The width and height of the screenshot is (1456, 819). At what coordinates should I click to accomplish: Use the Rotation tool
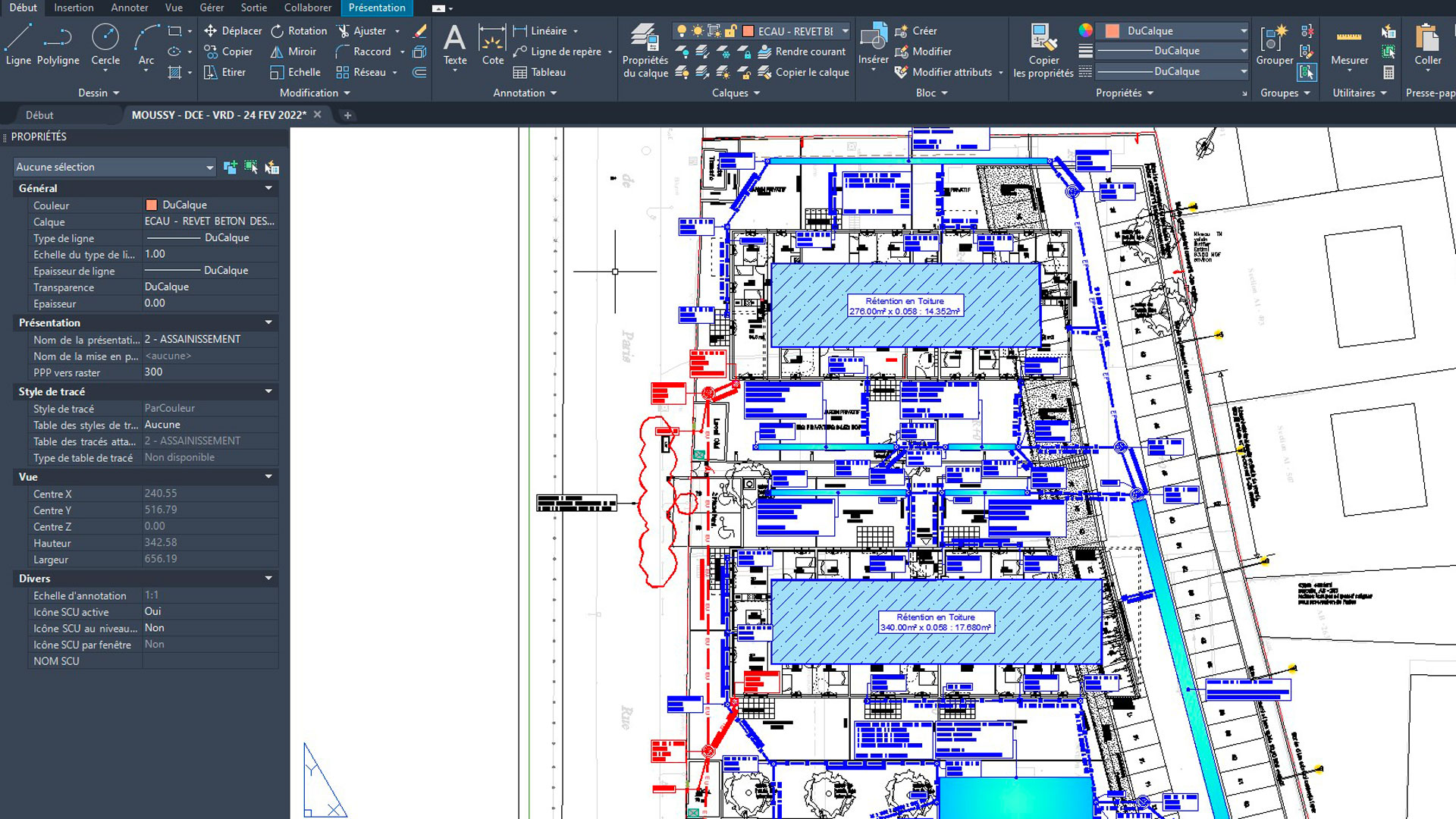pyautogui.click(x=300, y=31)
